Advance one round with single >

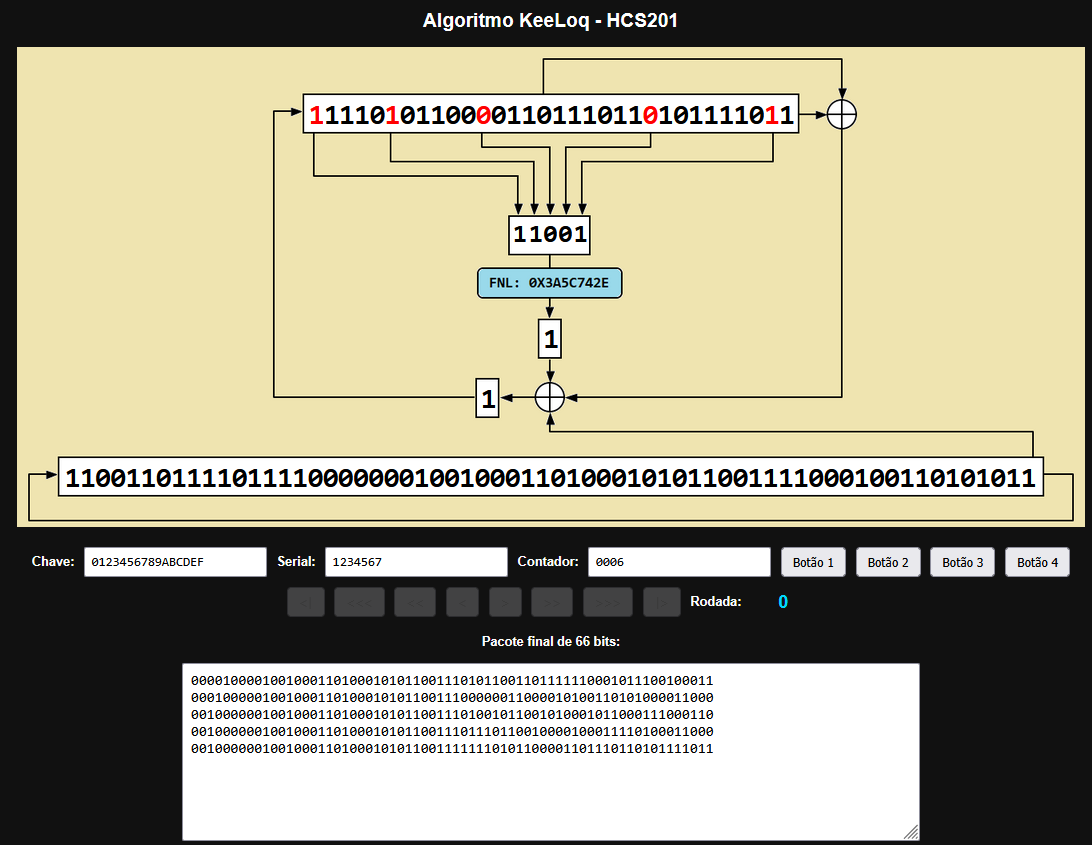pyautogui.click(x=506, y=602)
